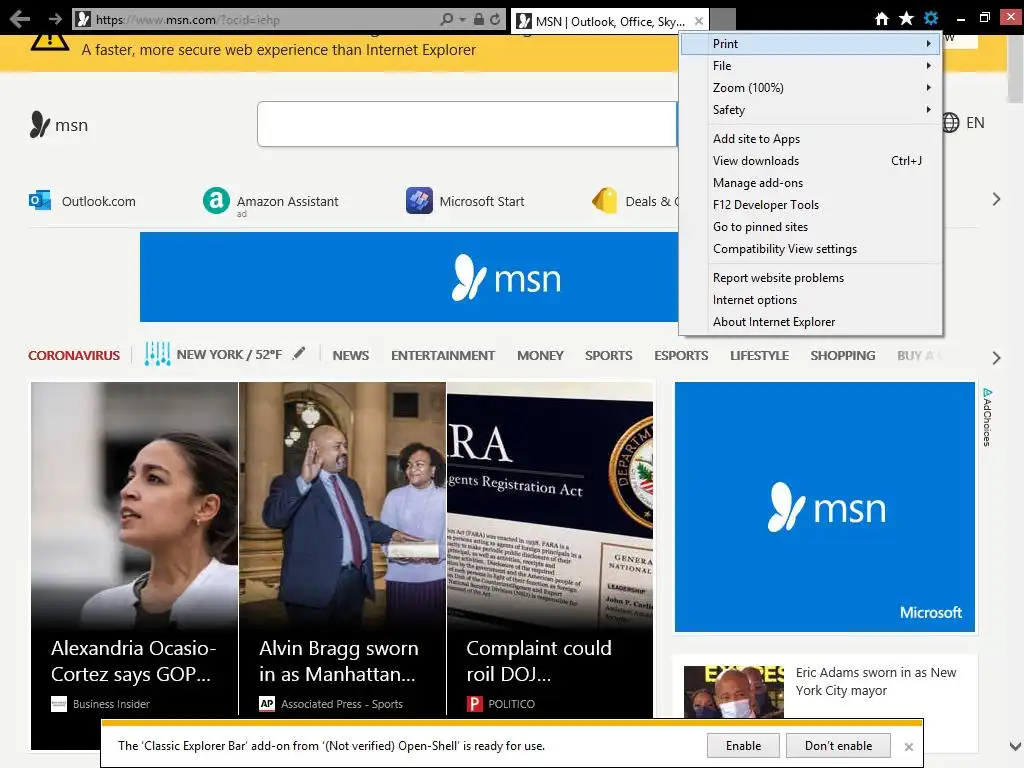Open the Amazon Assistant icon
The width and height of the screenshot is (1024, 768).
pos(216,200)
